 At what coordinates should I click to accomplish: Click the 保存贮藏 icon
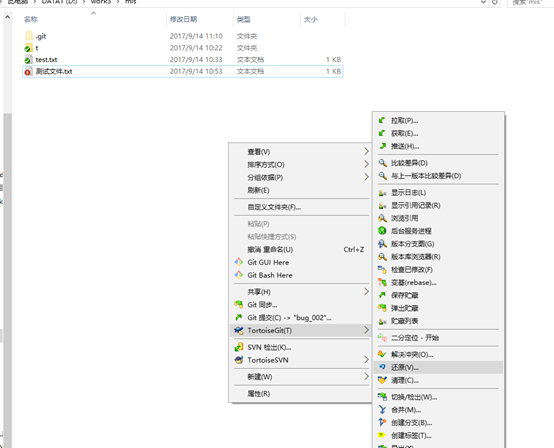382,295
